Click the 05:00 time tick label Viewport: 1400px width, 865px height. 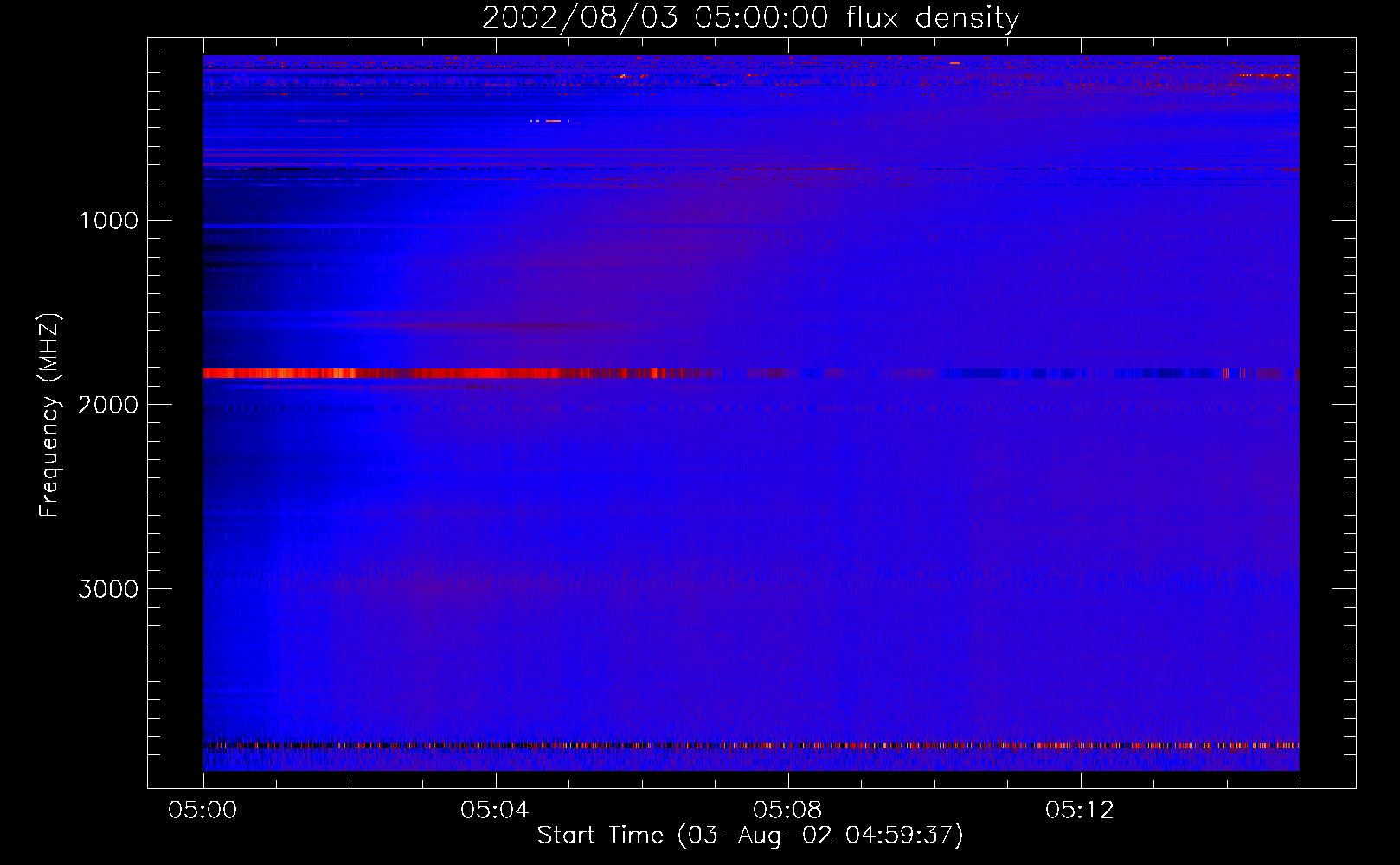pyautogui.click(x=202, y=811)
